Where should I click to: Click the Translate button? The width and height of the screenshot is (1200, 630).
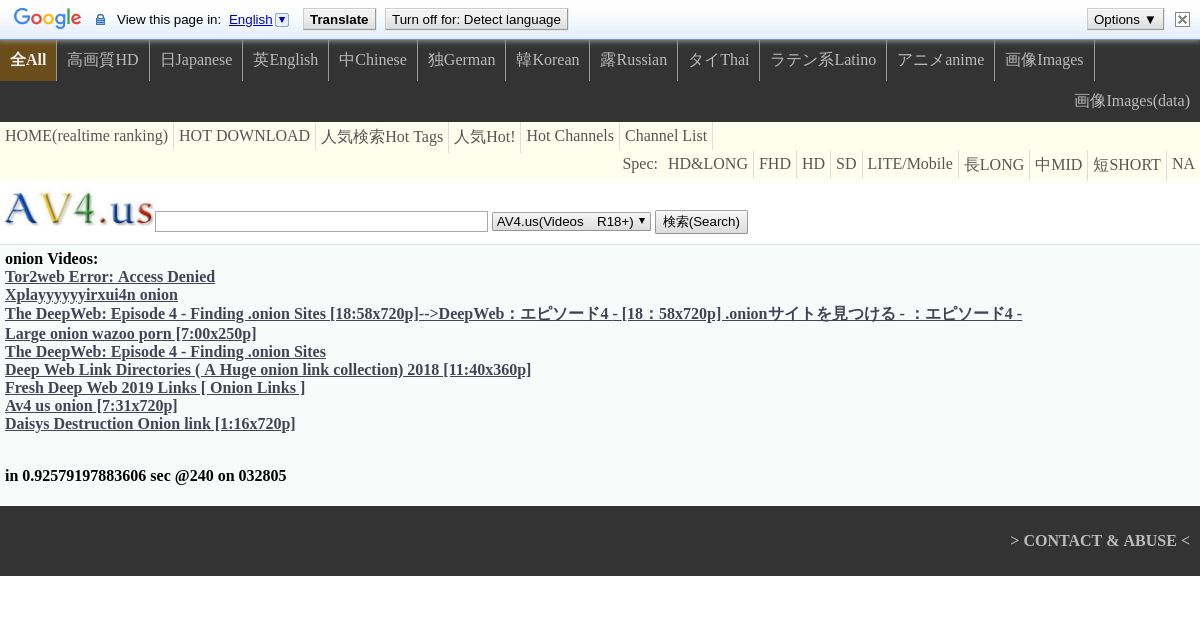click(x=339, y=19)
